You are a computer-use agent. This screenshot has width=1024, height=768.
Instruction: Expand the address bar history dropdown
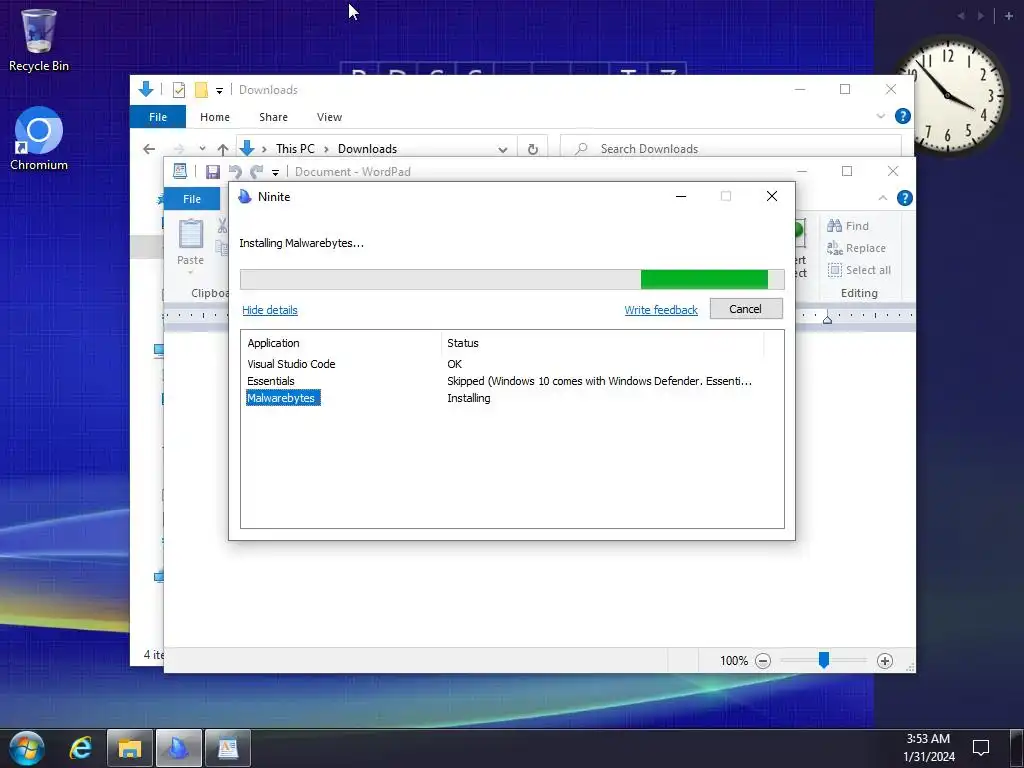click(503, 150)
